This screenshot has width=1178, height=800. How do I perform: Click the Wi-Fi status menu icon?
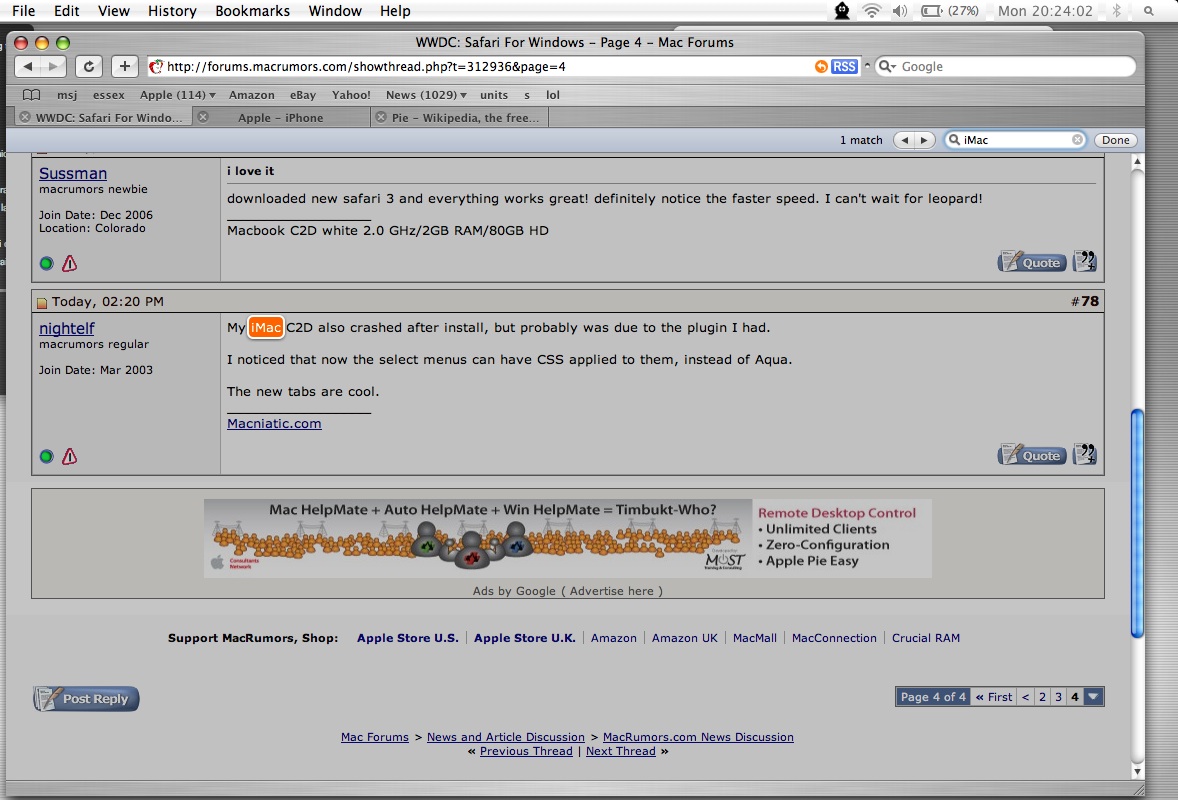(871, 11)
